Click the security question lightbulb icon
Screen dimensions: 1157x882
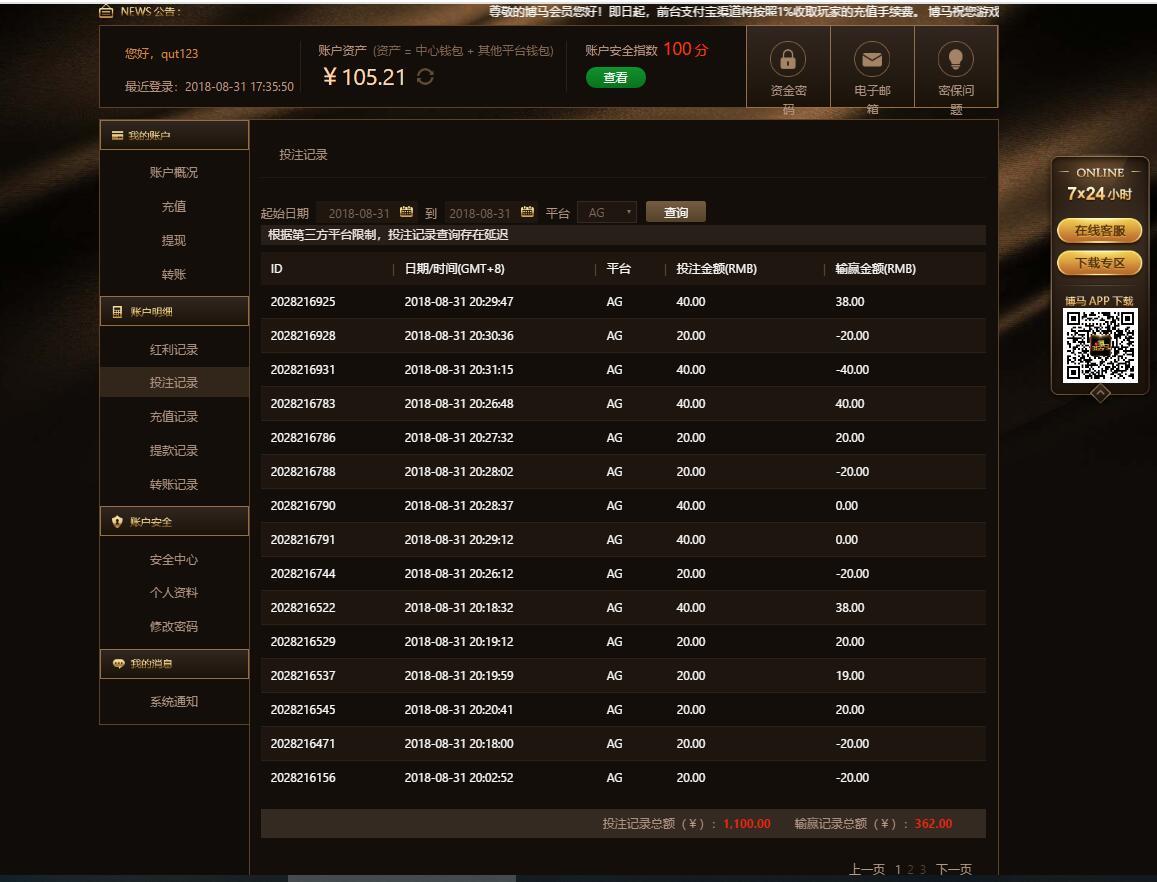pyautogui.click(x=955, y=60)
